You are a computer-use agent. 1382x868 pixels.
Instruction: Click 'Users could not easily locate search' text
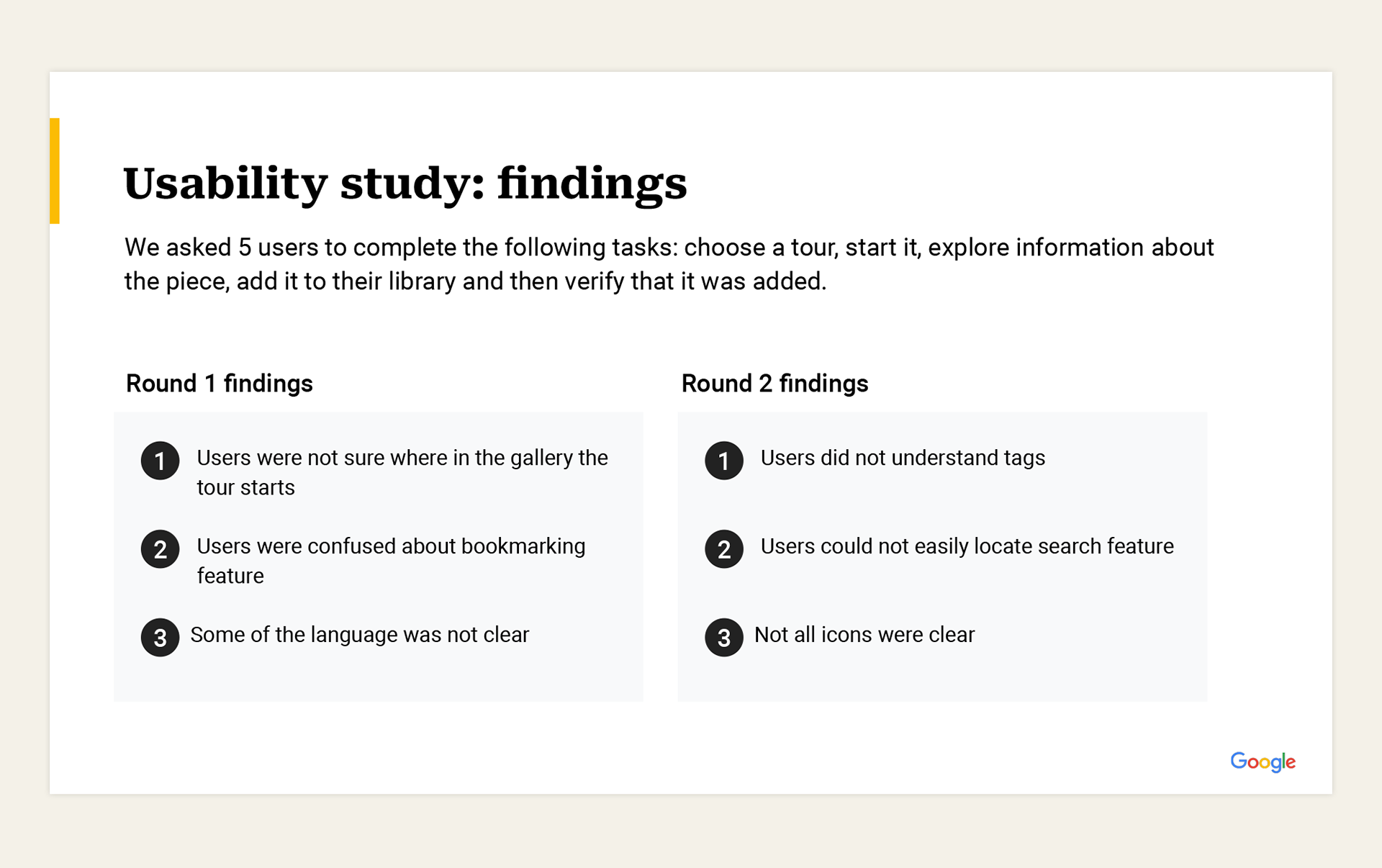(967, 546)
